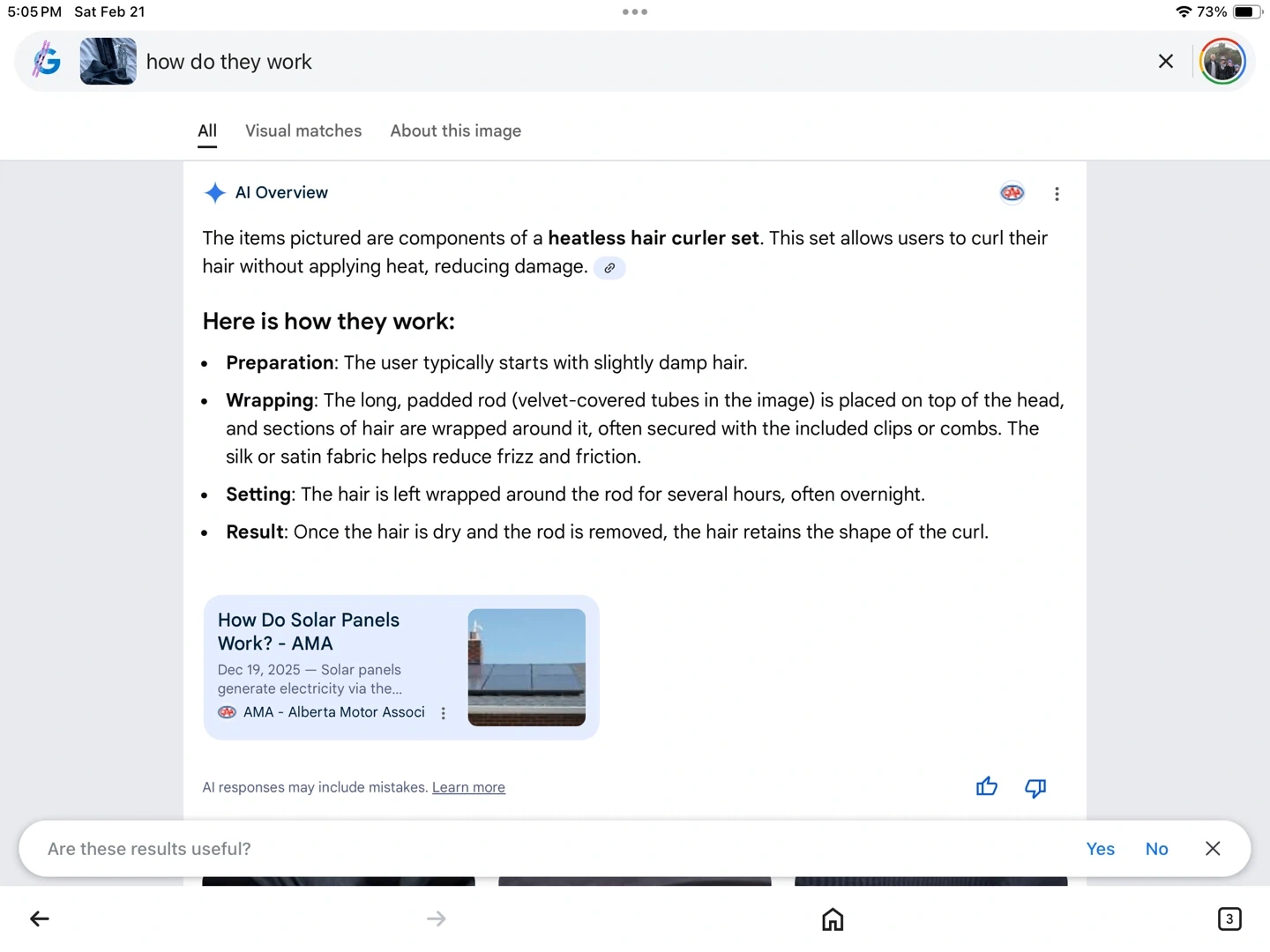The image size is (1270, 952).
Task: Click the AMA source icon in AI Overview
Action: pos(1012,193)
